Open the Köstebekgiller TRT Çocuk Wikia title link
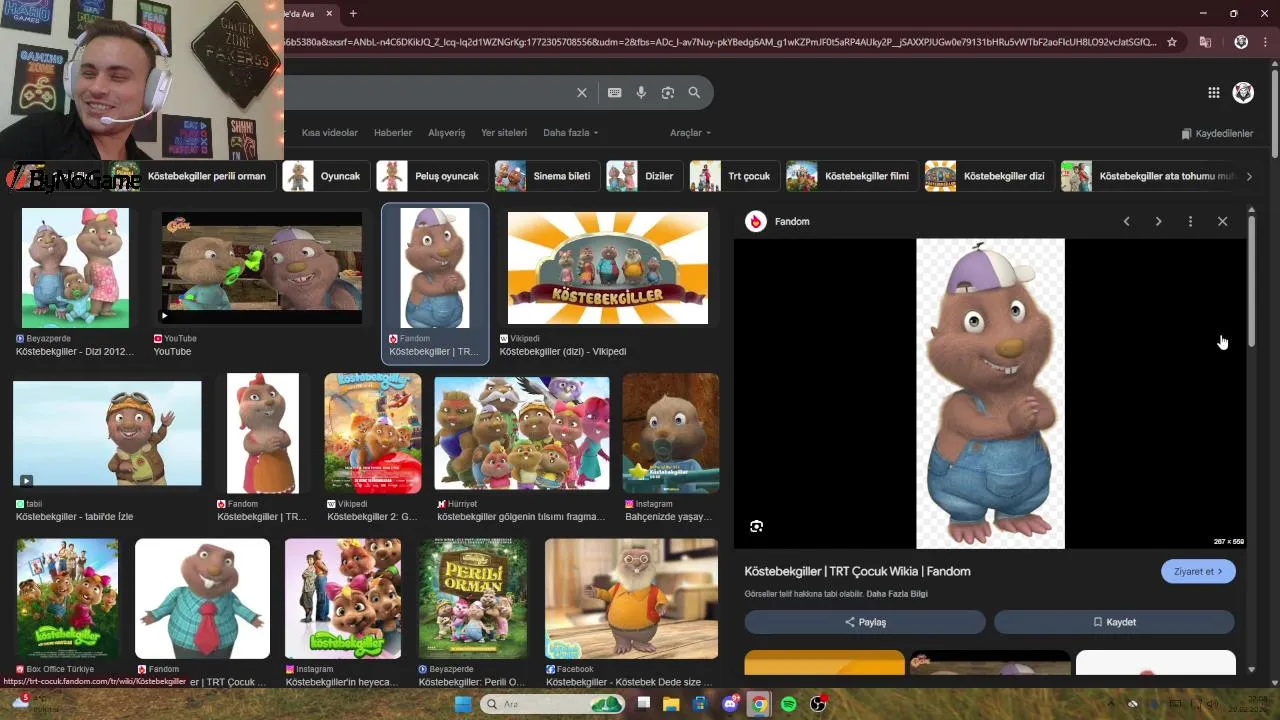The image size is (1280, 720). tap(857, 571)
